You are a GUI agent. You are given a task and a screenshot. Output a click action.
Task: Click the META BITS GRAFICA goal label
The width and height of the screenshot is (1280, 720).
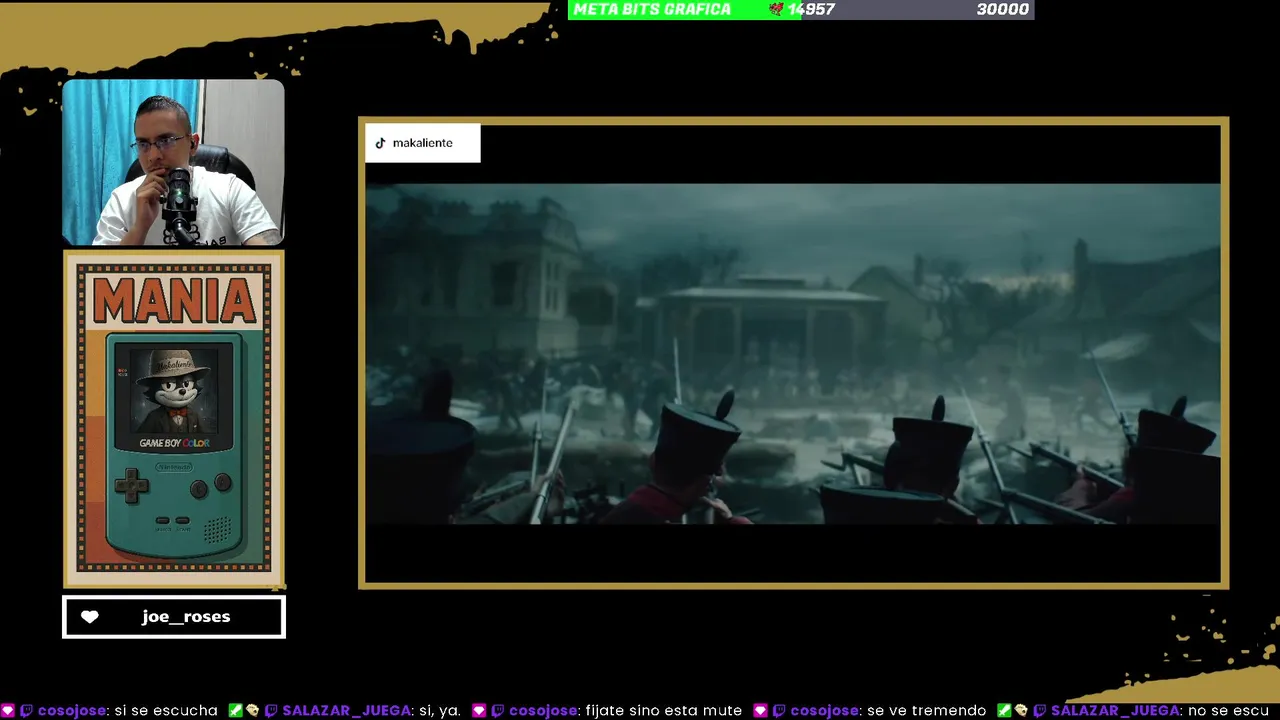pos(652,9)
